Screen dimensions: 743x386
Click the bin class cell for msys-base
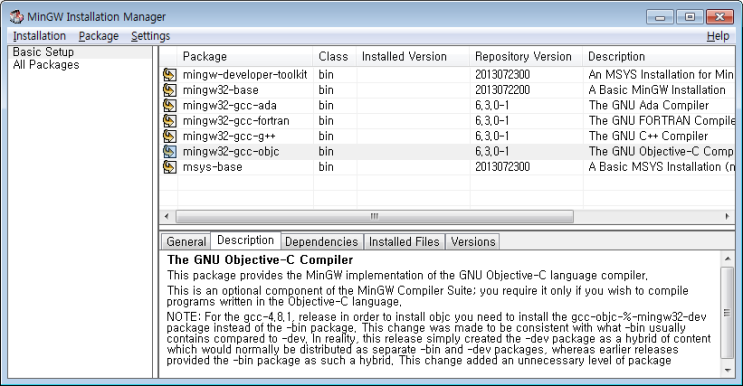(x=326, y=167)
